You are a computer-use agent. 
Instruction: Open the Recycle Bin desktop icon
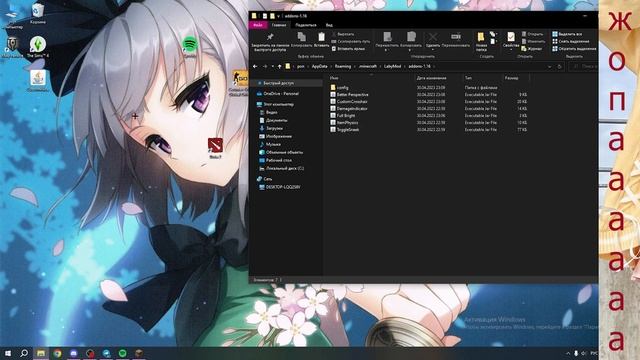[38, 13]
